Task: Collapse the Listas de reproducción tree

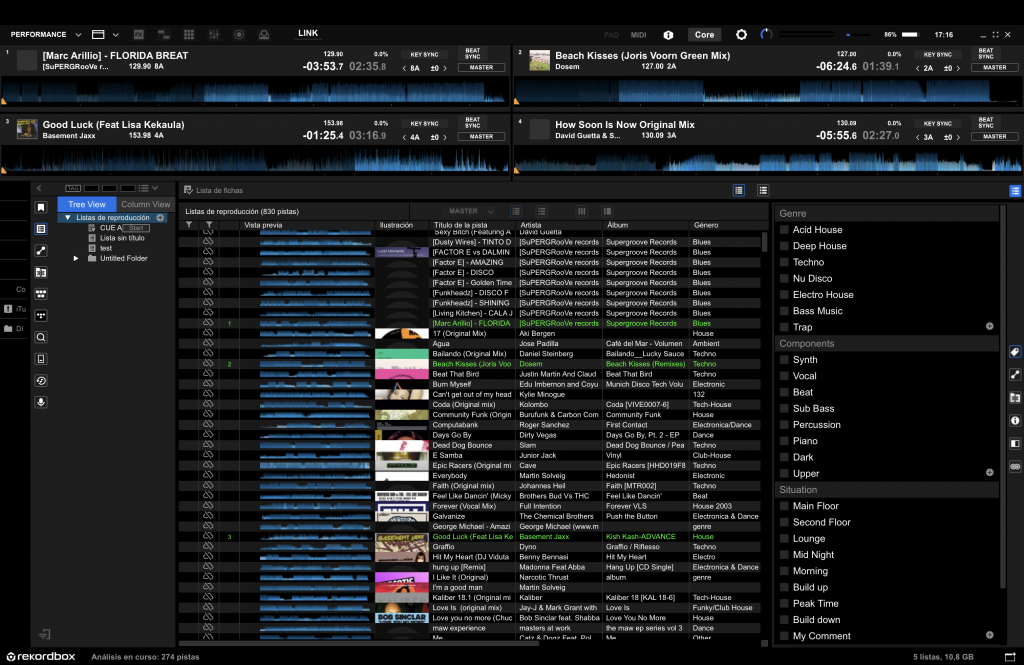Action: tap(68, 217)
